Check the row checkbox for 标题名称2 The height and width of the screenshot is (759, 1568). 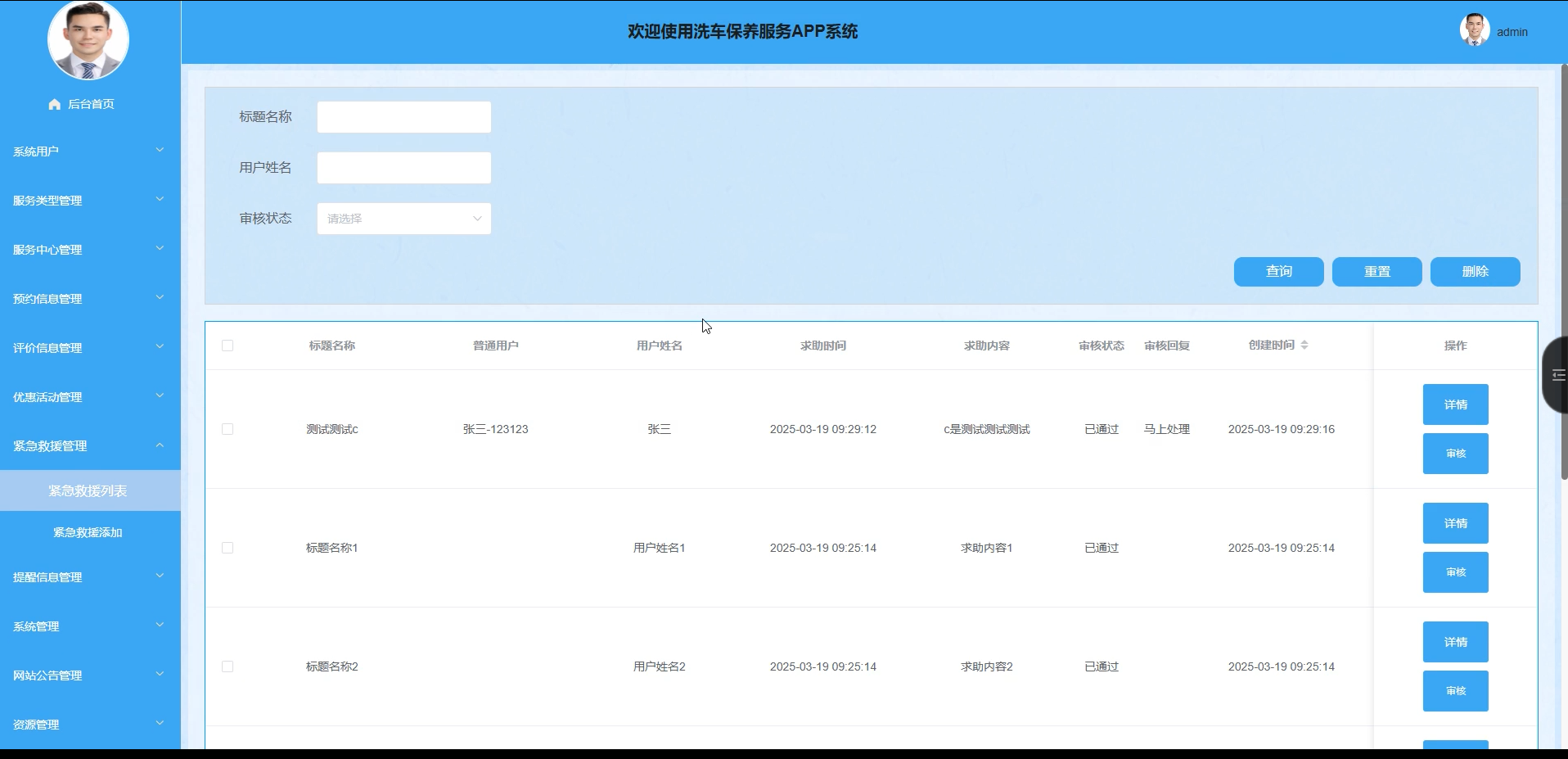tap(228, 666)
